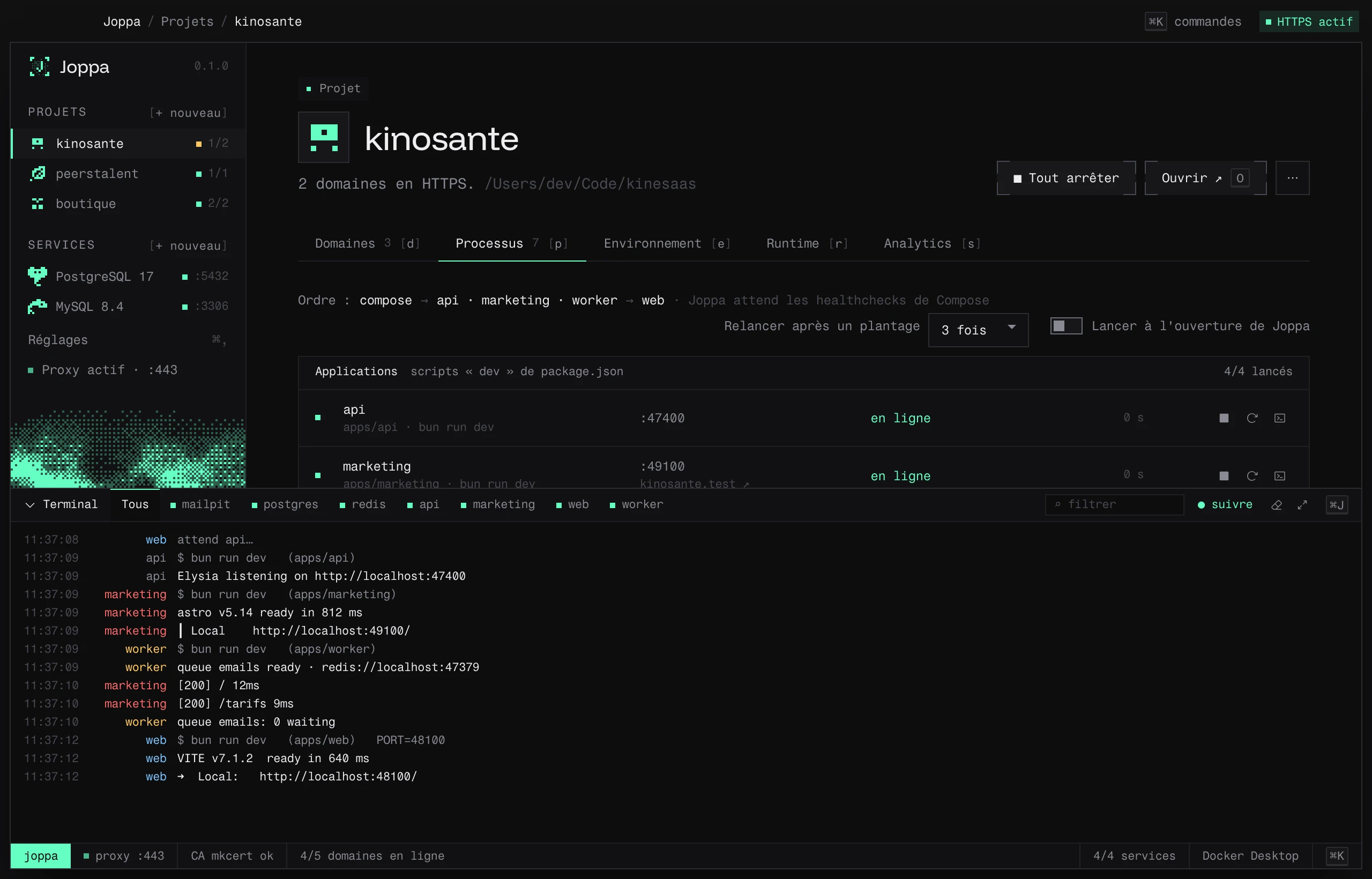This screenshot has height=879, width=1372.
Task: Click the Joppa logo icon in sidebar
Action: pos(39,67)
